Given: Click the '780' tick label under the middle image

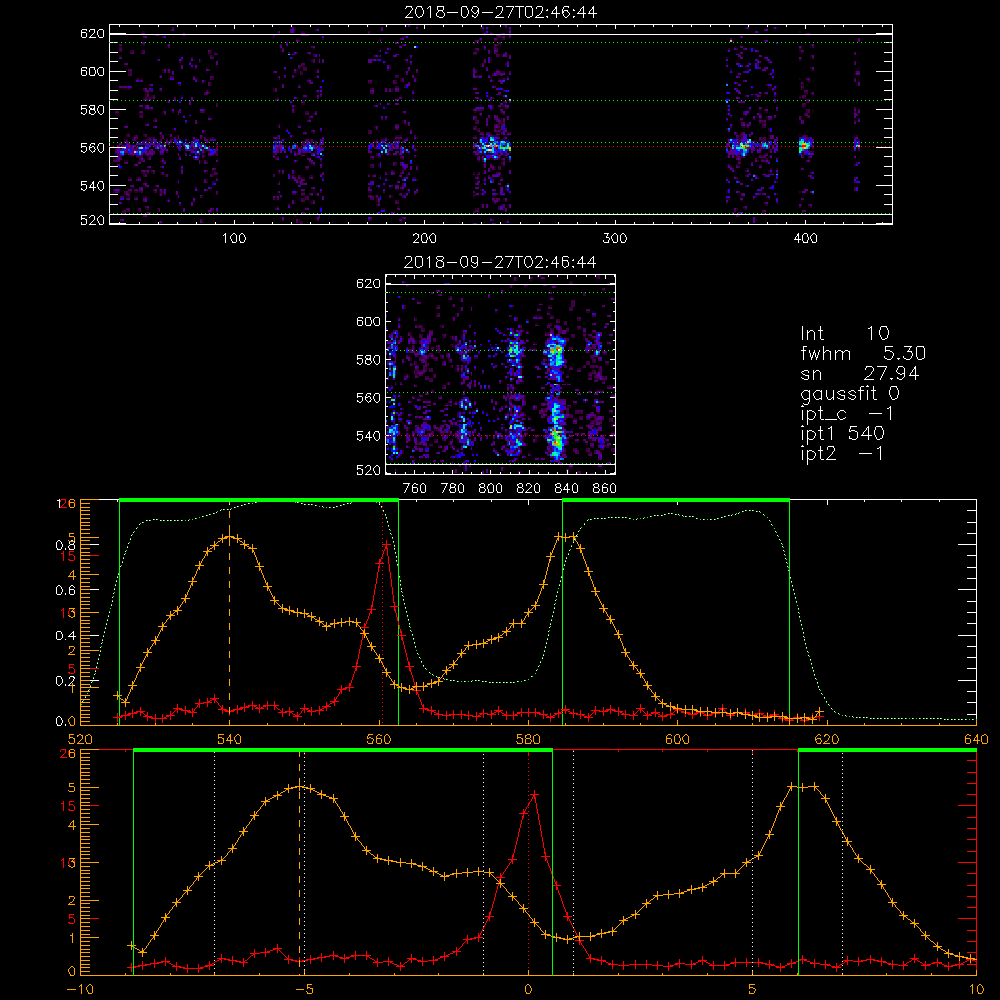Looking at the screenshot, I should [453, 489].
